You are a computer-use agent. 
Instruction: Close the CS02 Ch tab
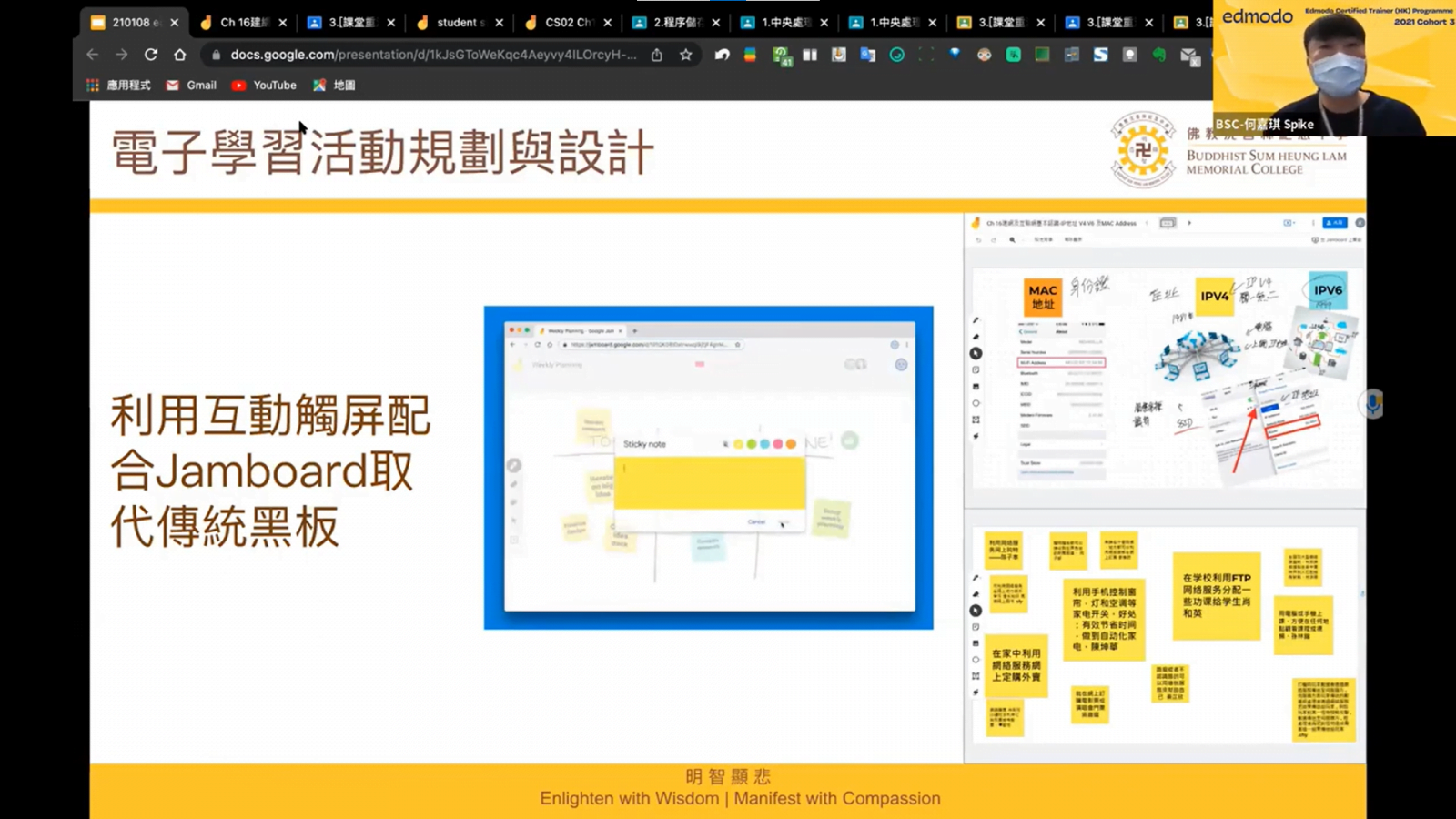608,23
